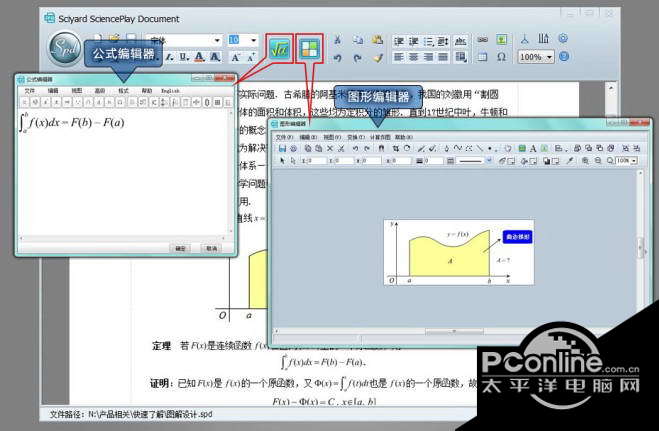
Task: Toggle italic formatting in main toolbar
Action: coord(170,57)
